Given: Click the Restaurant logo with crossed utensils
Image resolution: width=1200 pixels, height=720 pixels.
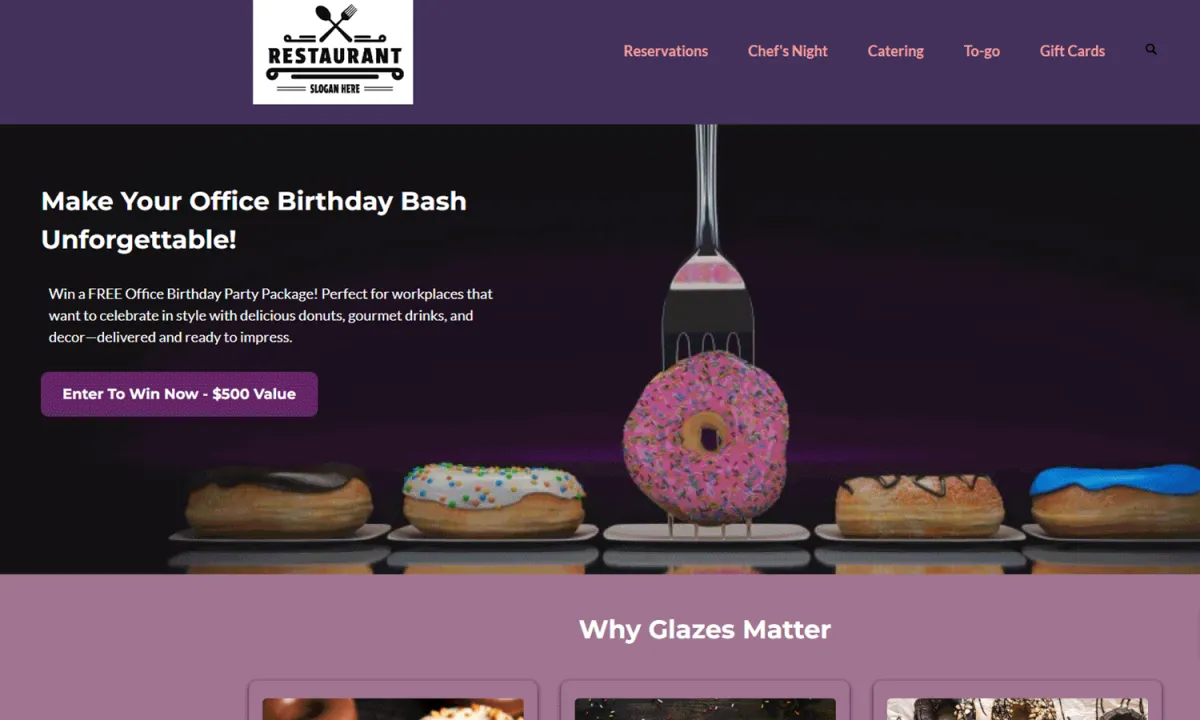Looking at the screenshot, I should coord(333,52).
